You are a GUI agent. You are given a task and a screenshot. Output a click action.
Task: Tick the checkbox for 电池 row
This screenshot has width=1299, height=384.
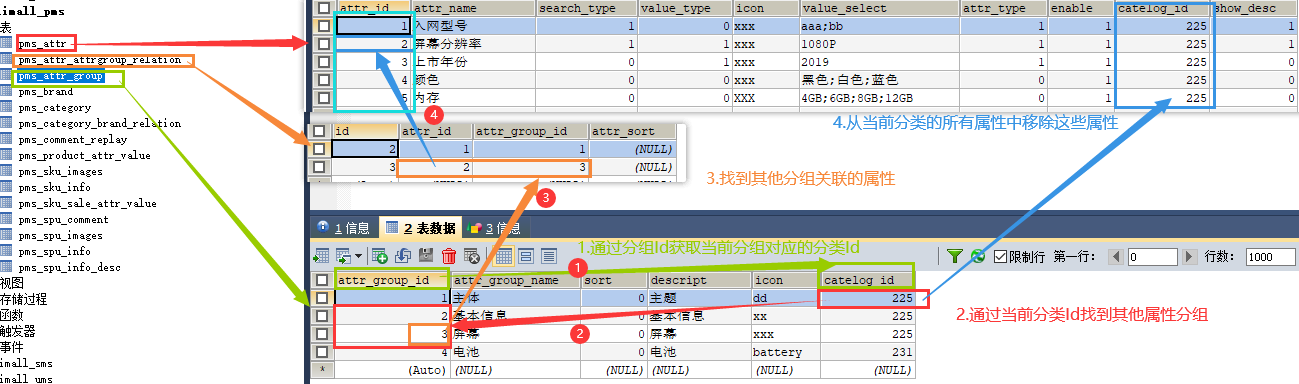click(x=321, y=352)
